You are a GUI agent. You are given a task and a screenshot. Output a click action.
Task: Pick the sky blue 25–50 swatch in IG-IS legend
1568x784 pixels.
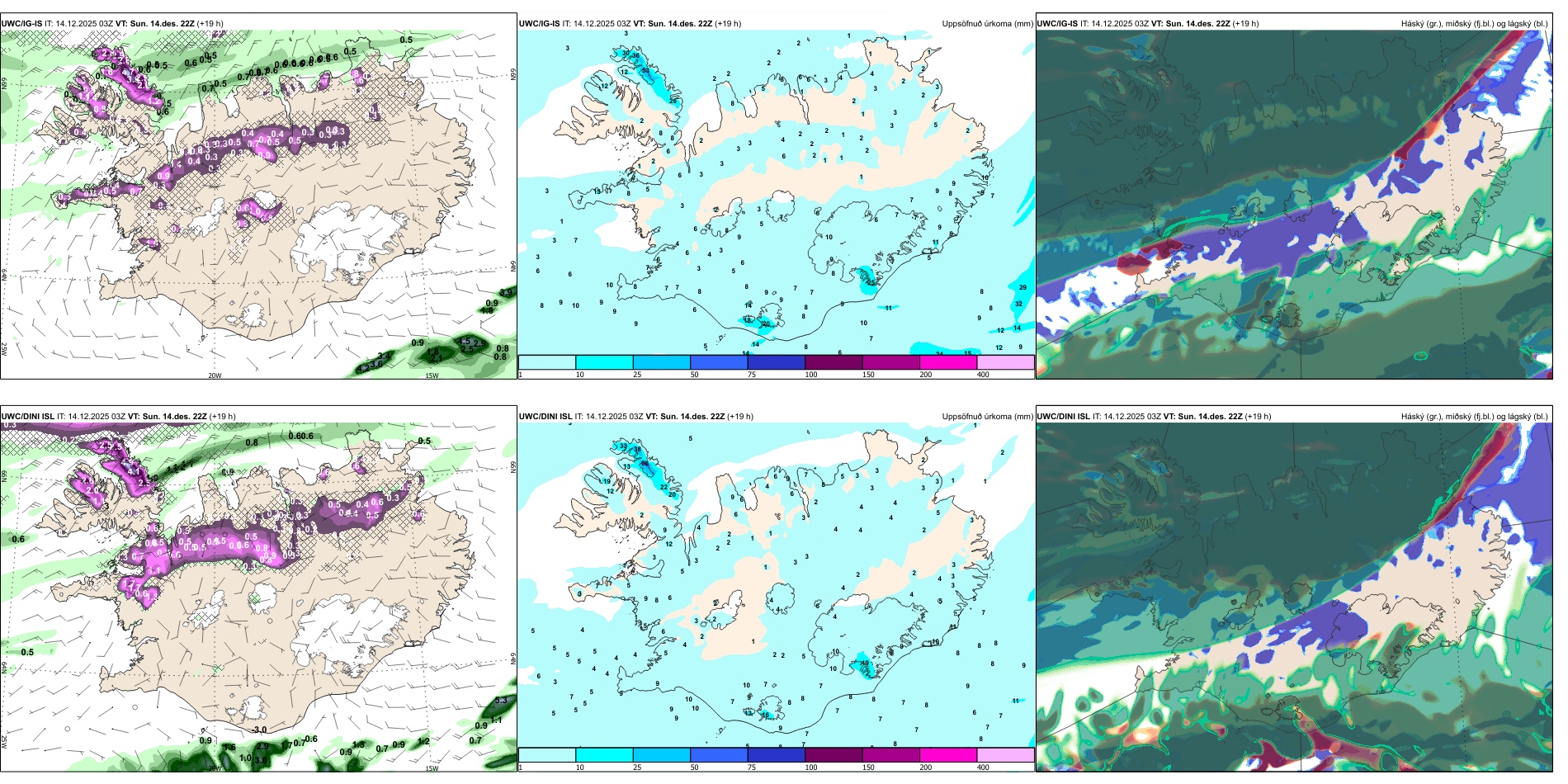pyautogui.click(x=662, y=362)
